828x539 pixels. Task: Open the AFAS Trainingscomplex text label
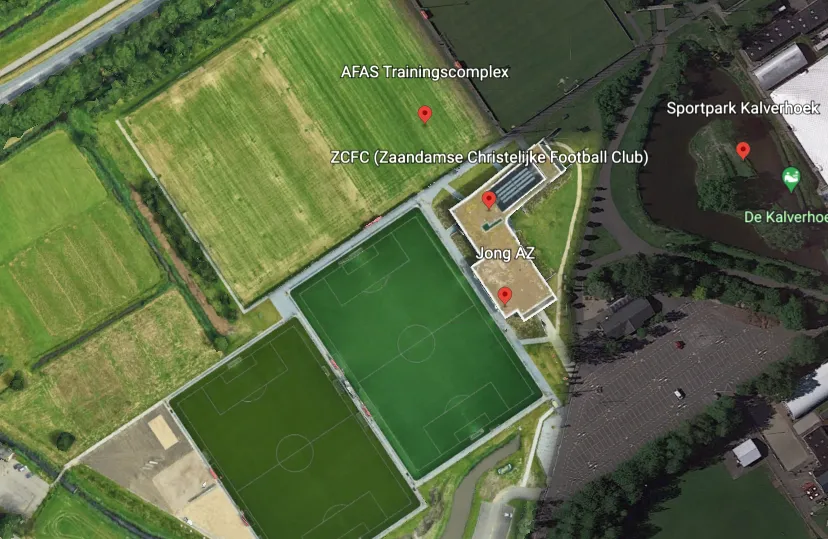coord(425,72)
